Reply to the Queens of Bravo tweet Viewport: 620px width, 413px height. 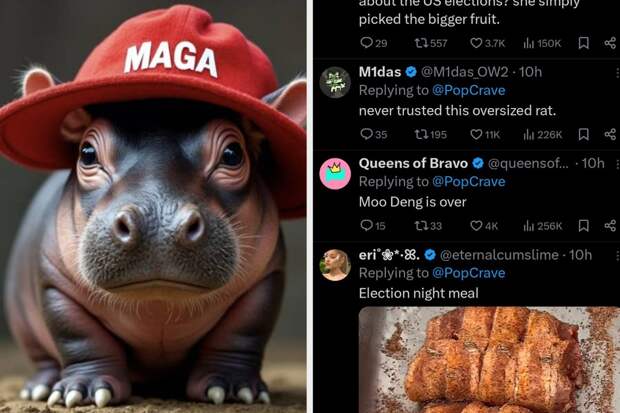click(366, 226)
